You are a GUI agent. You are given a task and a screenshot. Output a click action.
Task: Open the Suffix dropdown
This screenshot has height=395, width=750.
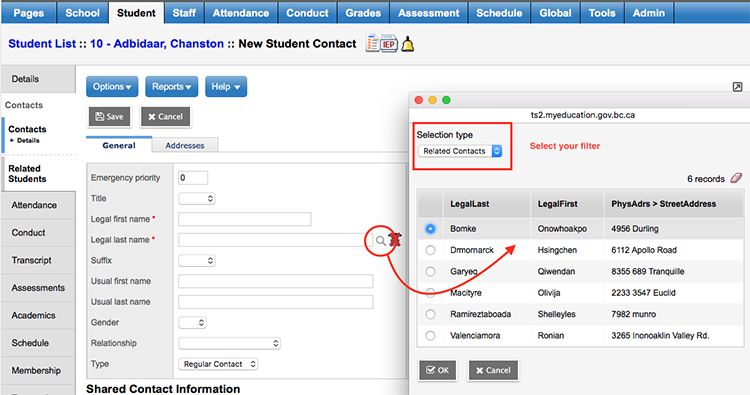[197, 261]
